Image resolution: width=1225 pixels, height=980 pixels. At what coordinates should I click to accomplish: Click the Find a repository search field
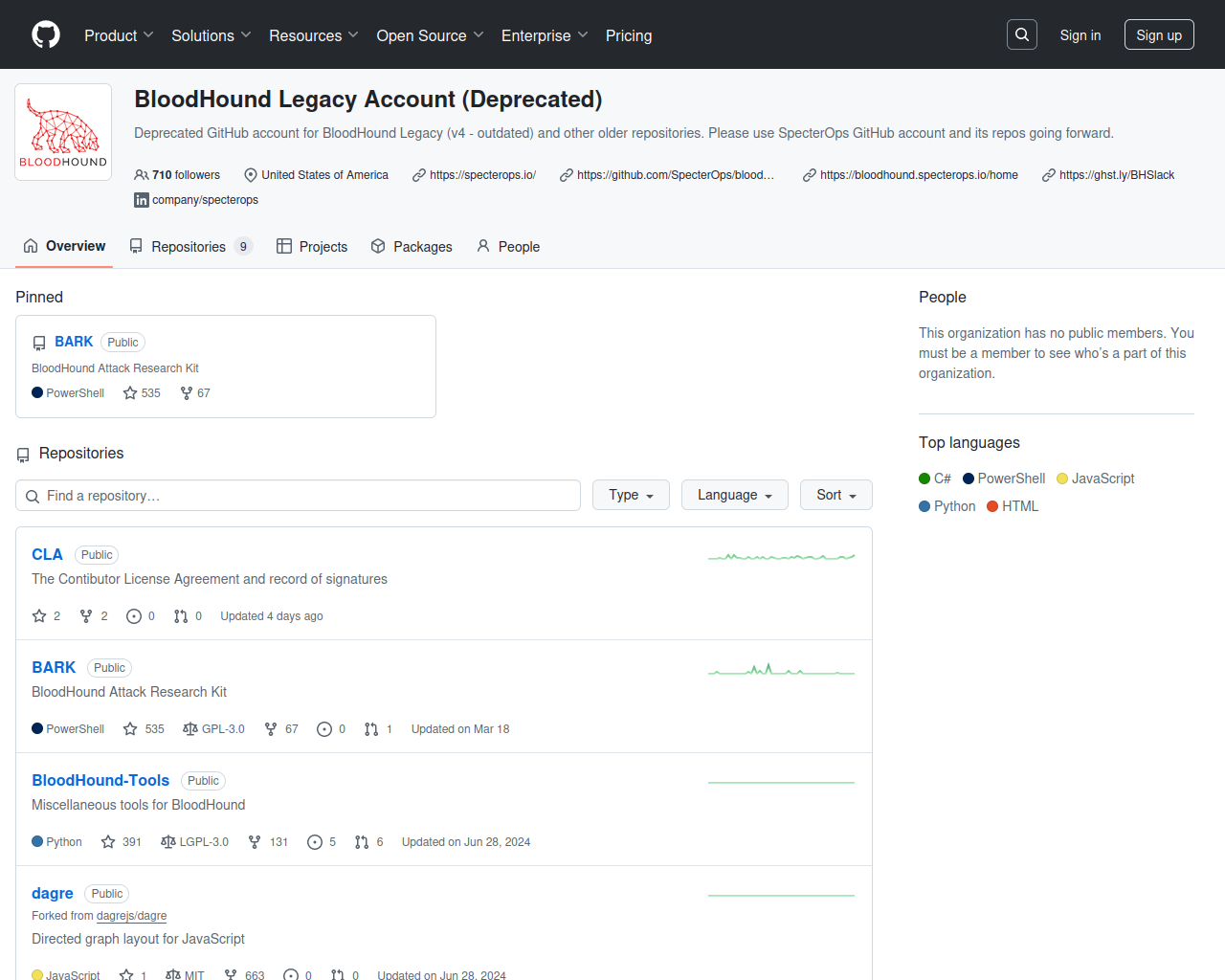pos(298,496)
